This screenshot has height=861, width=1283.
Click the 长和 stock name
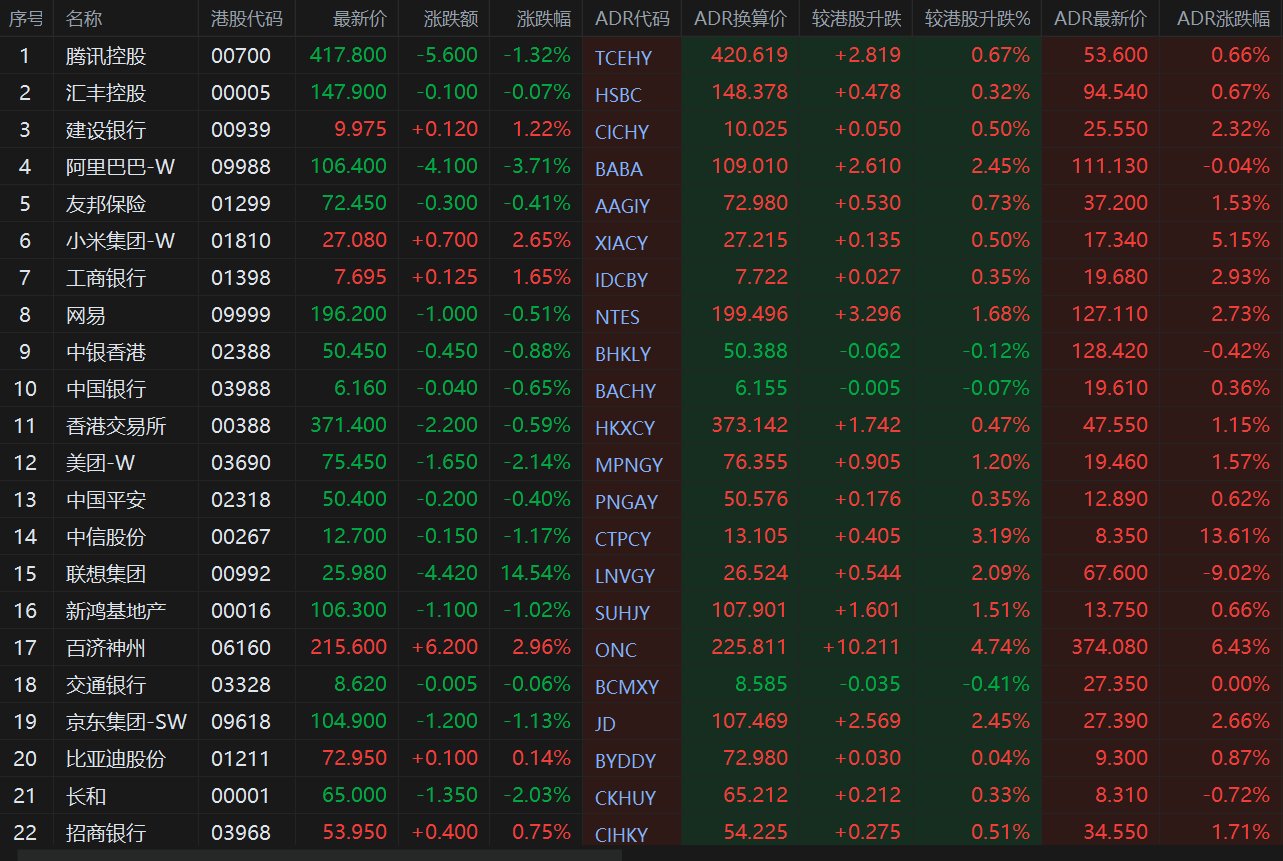pyautogui.click(x=86, y=796)
